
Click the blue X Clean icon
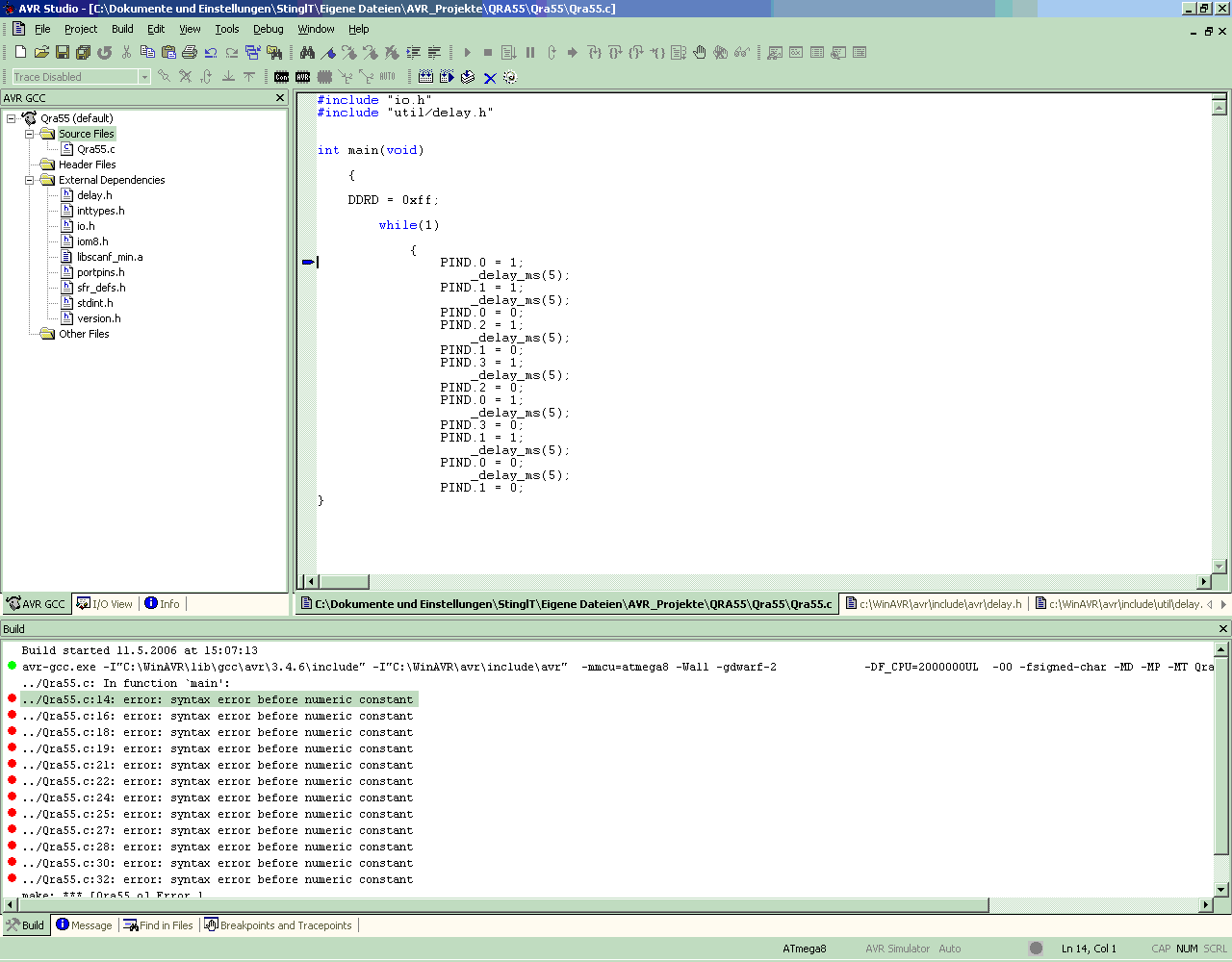[490, 78]
